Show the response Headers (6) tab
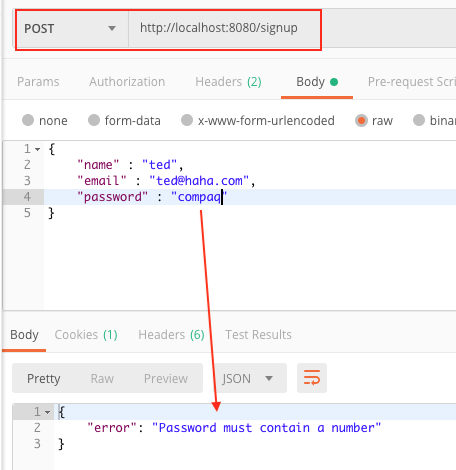This screenshot has height=470, width=456. pyautogui.click(x=171, y=335)
